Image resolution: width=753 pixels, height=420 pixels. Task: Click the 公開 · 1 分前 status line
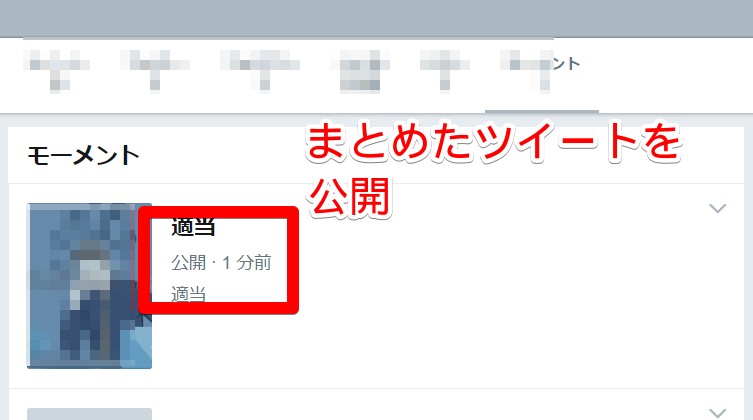[221, 263]
